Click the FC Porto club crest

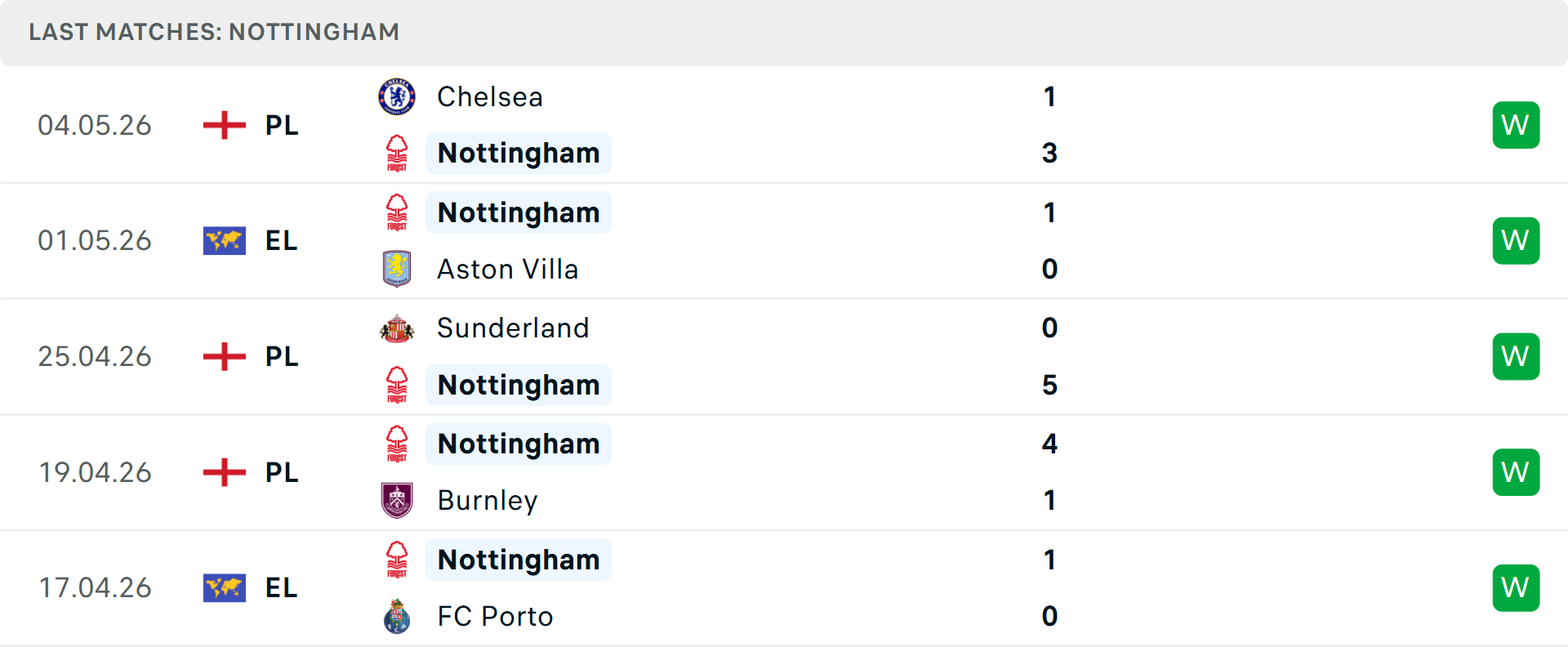(x=397, y=616)
